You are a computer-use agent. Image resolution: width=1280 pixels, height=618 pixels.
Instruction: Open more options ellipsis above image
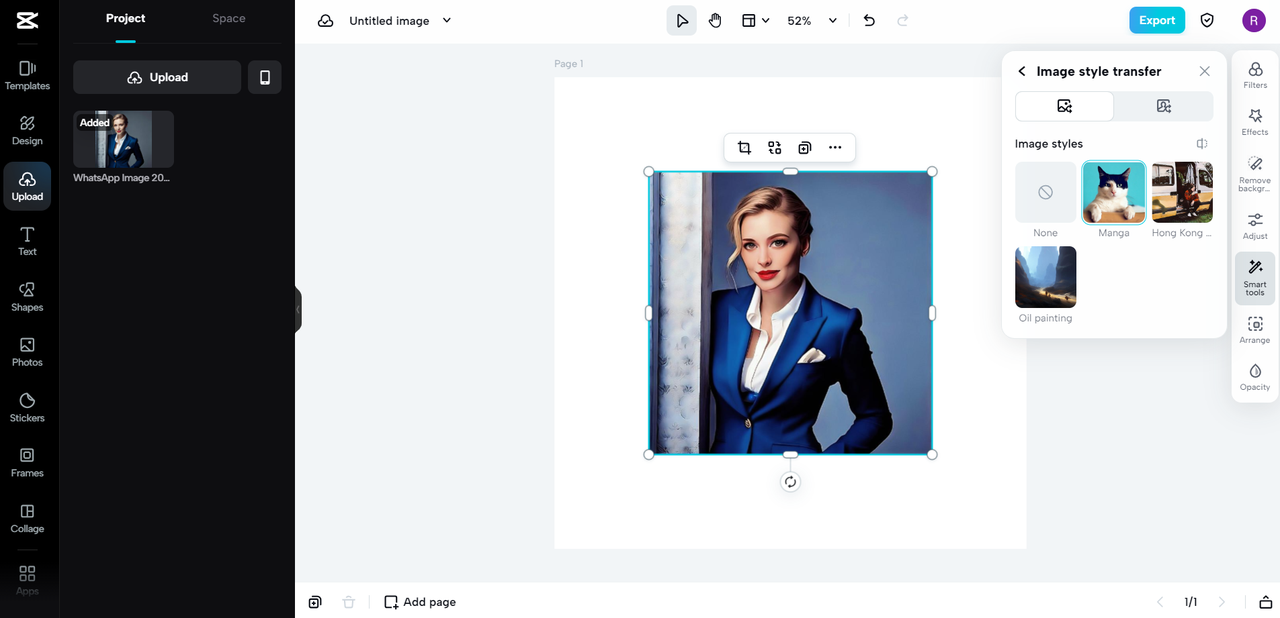pyautogui.click(x=835, y=148)
